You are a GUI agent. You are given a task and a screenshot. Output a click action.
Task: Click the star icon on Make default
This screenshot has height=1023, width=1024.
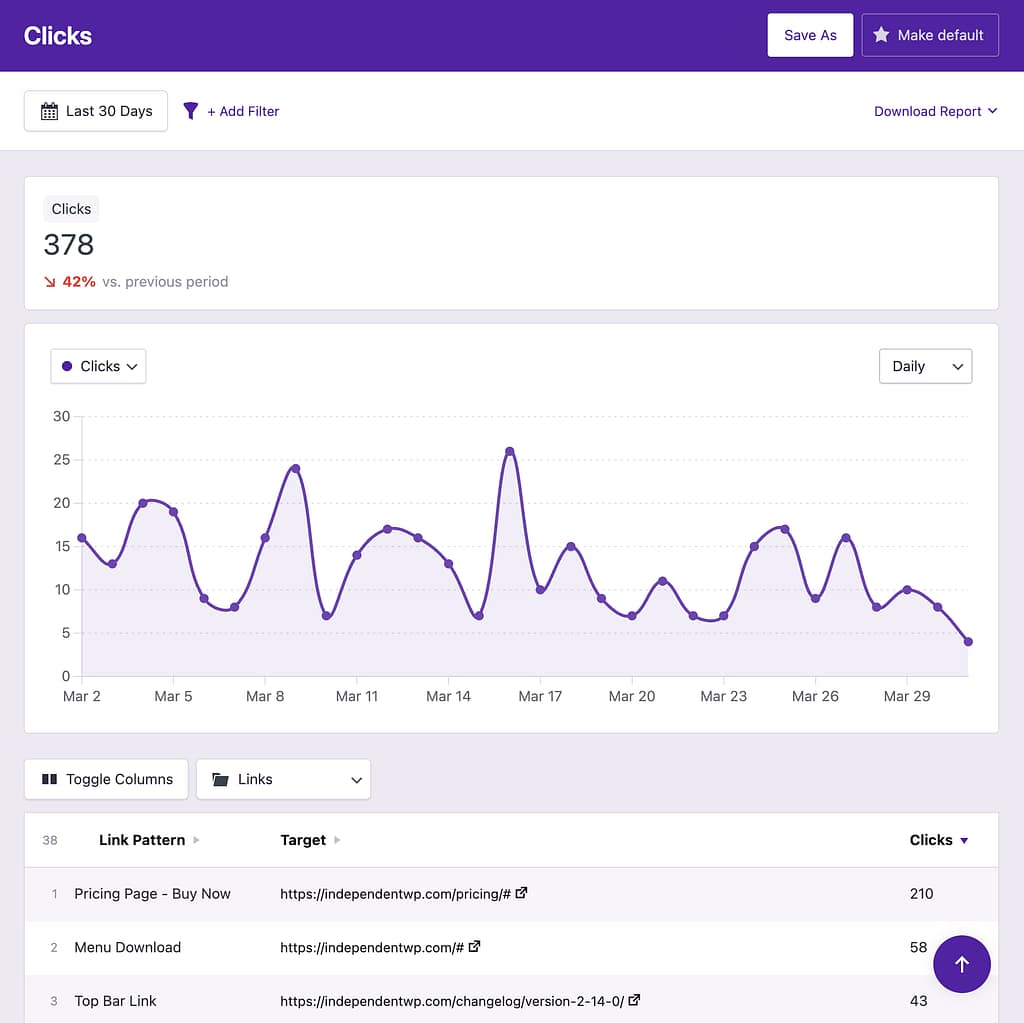881,34
